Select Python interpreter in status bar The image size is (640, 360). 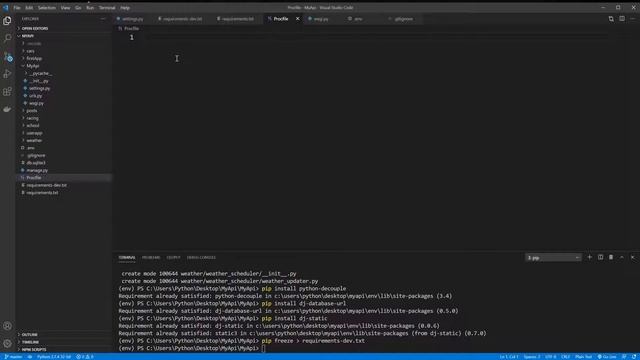pos(53,357)
